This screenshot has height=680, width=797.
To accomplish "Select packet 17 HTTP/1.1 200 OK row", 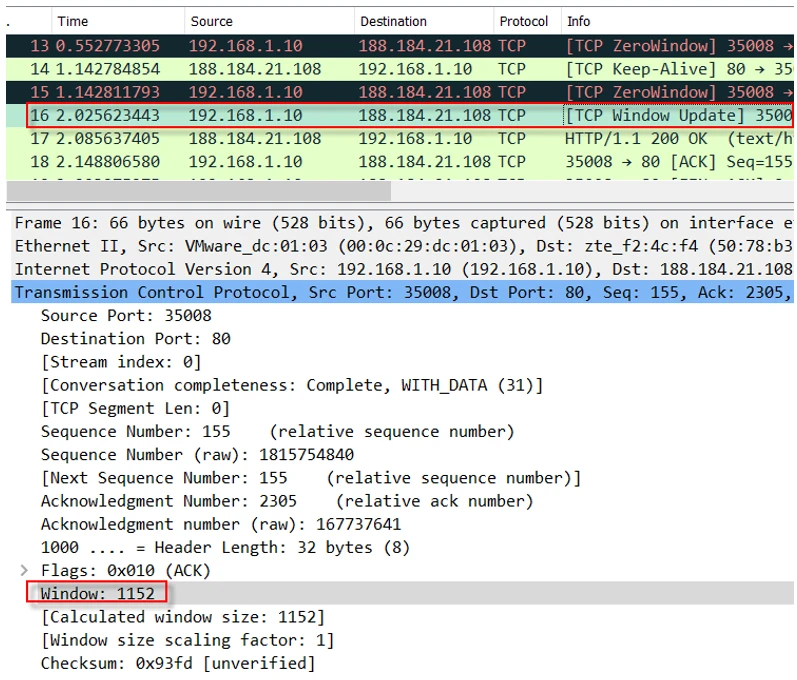I will click(x=400, y=138).
